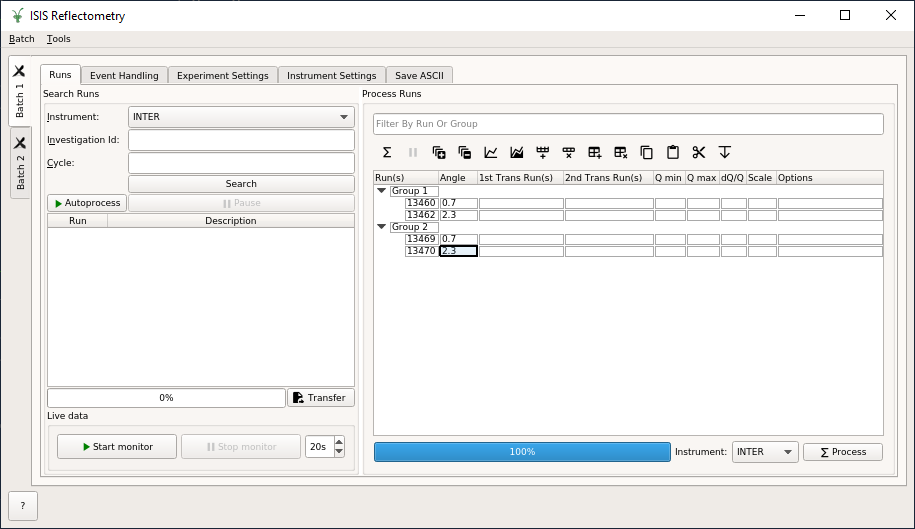
Task: Click the cut scissors icon
Action: tap(699, 153)
